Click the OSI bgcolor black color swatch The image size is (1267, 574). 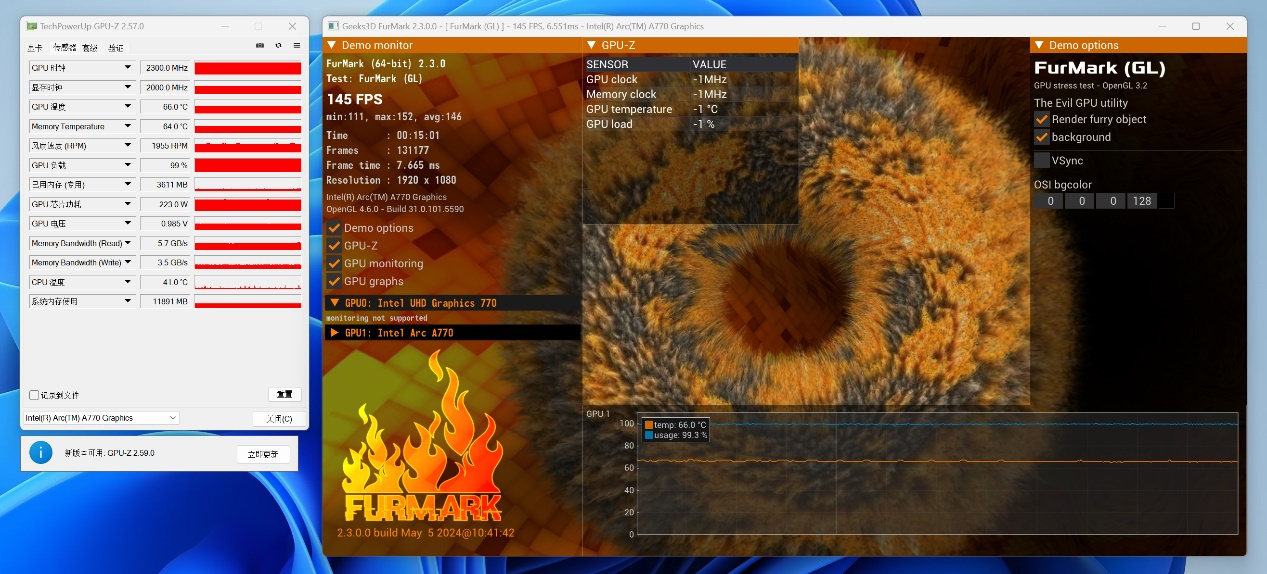[1165, 201]
